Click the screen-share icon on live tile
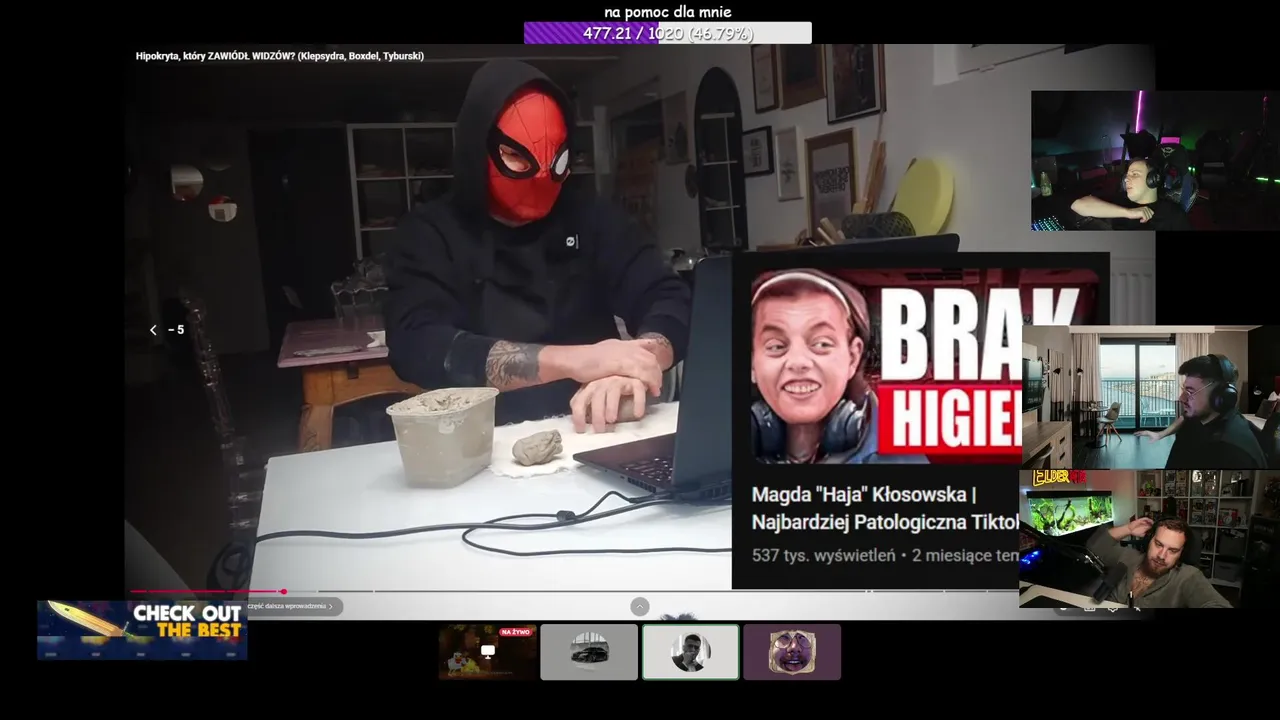 488,651
